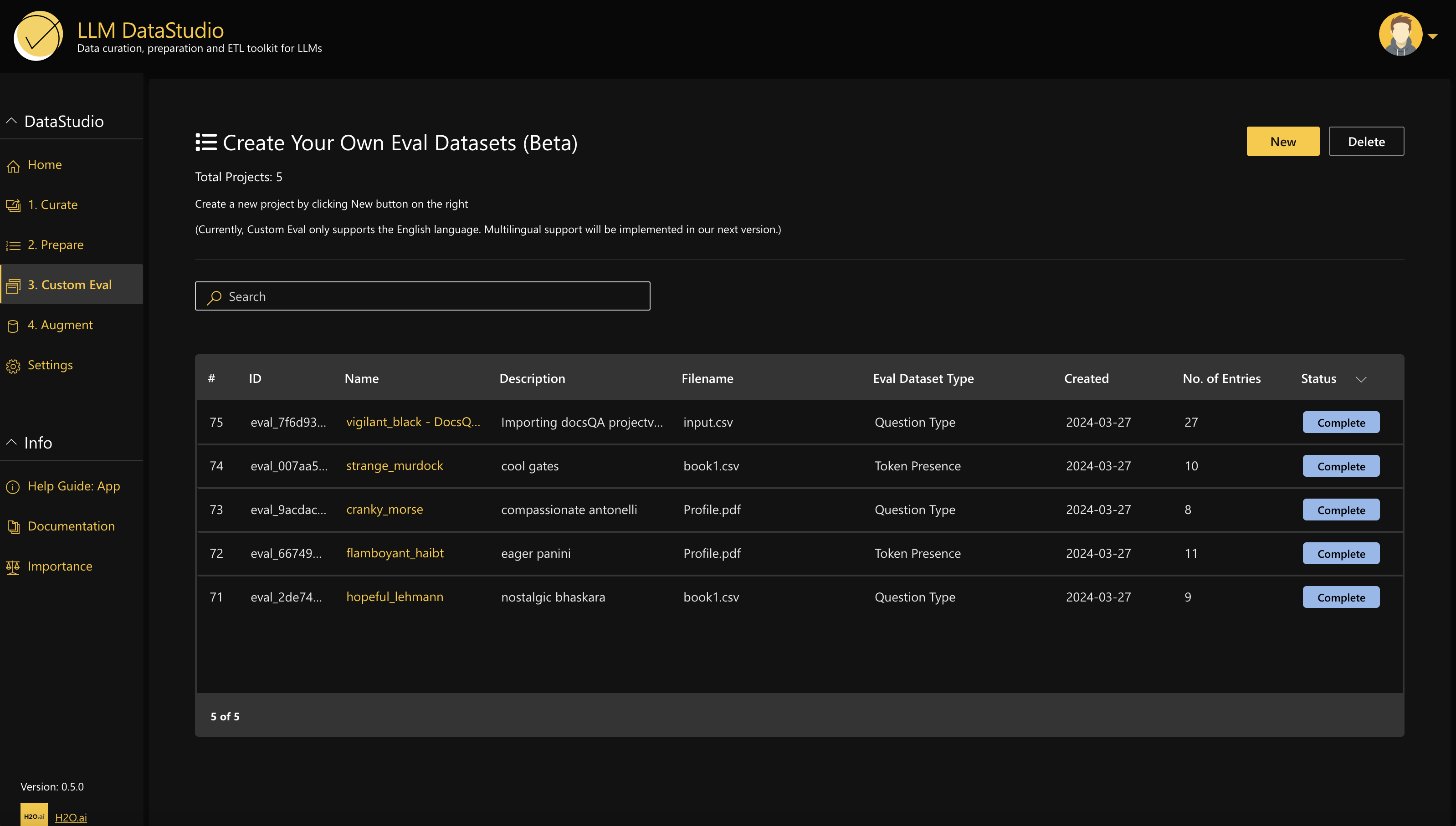The height and width of the screenshot is (826, 1456).
Task: Click the Prepare list icon in the sidebar
Action: click(13, 245)
